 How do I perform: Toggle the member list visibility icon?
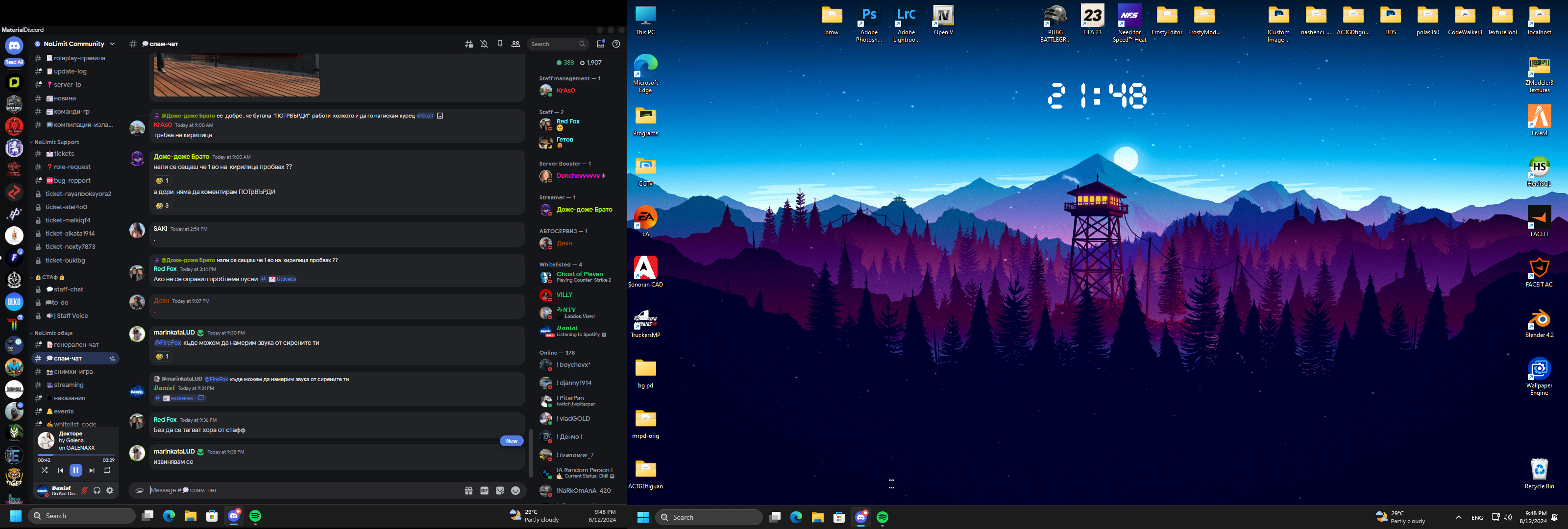[515, 45]
